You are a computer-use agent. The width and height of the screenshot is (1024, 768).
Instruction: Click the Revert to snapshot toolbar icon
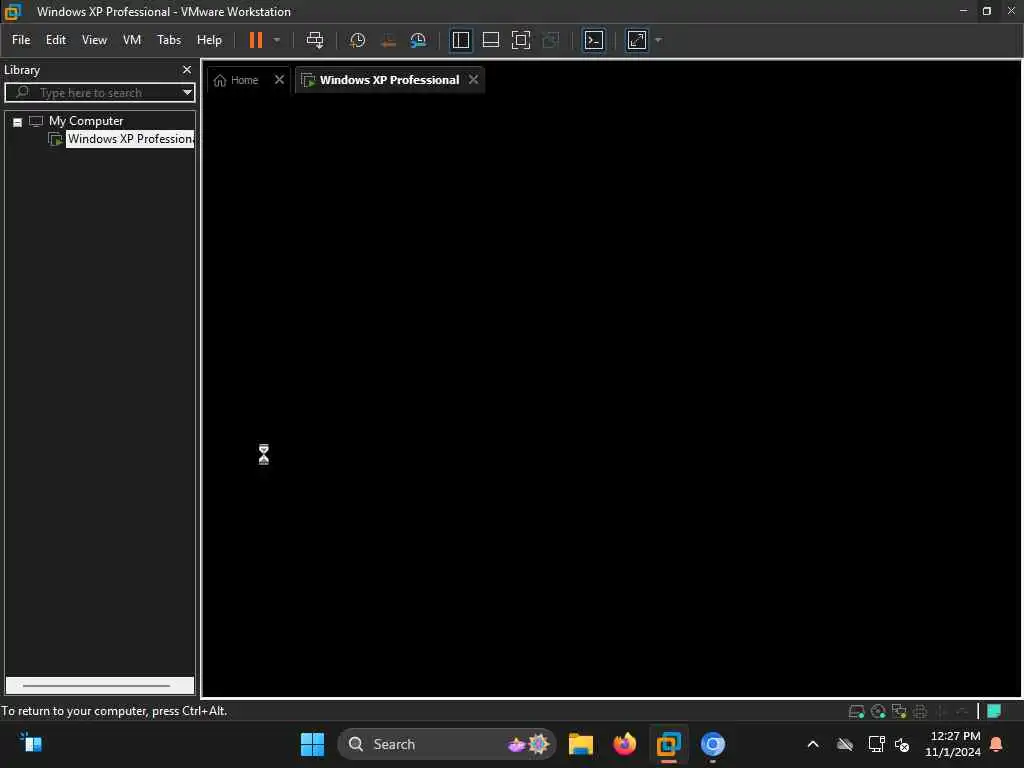click(388, 40)
